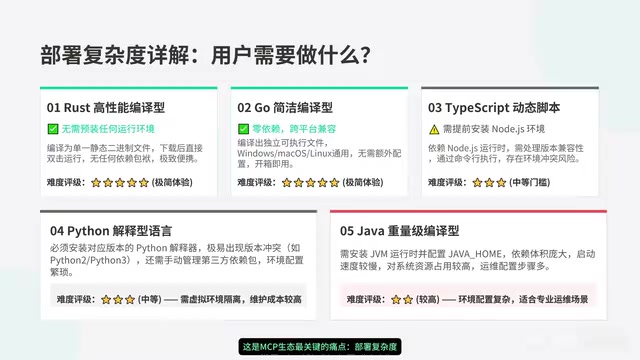Click the green checkmark icon in Rust card
The width and height of the screenshot is (640, 360).
click(53, 129)
